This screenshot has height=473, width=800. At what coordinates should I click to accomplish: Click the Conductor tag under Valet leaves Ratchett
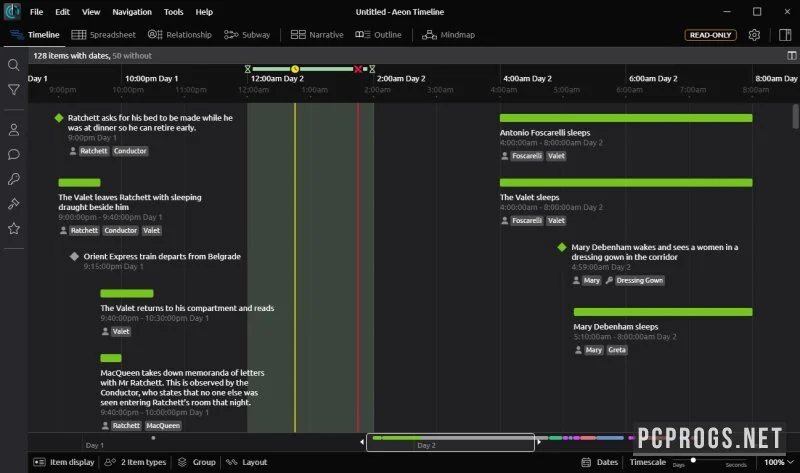coord(120,231)
